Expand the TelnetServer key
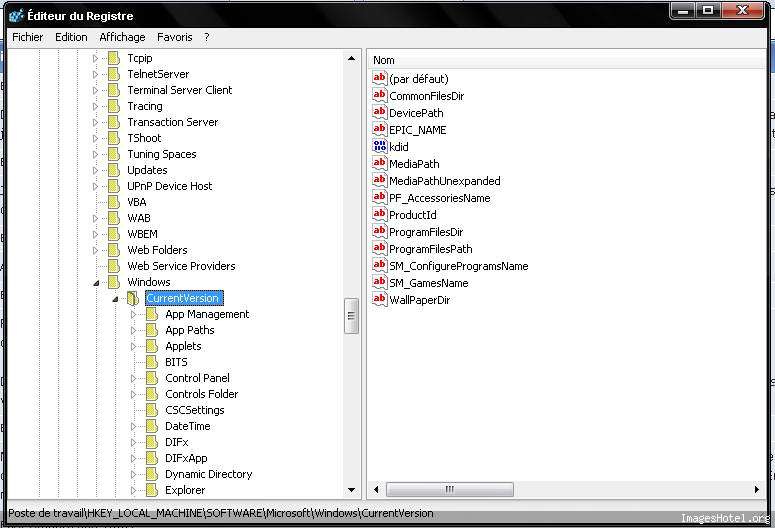775x528 pixels. click(x=95, y=74)
